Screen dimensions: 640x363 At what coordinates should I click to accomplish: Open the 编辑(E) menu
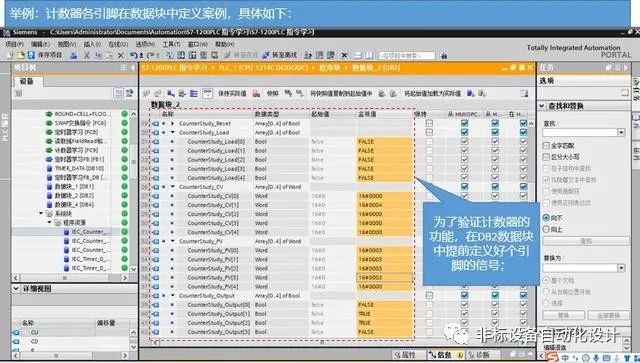(40, 44)
